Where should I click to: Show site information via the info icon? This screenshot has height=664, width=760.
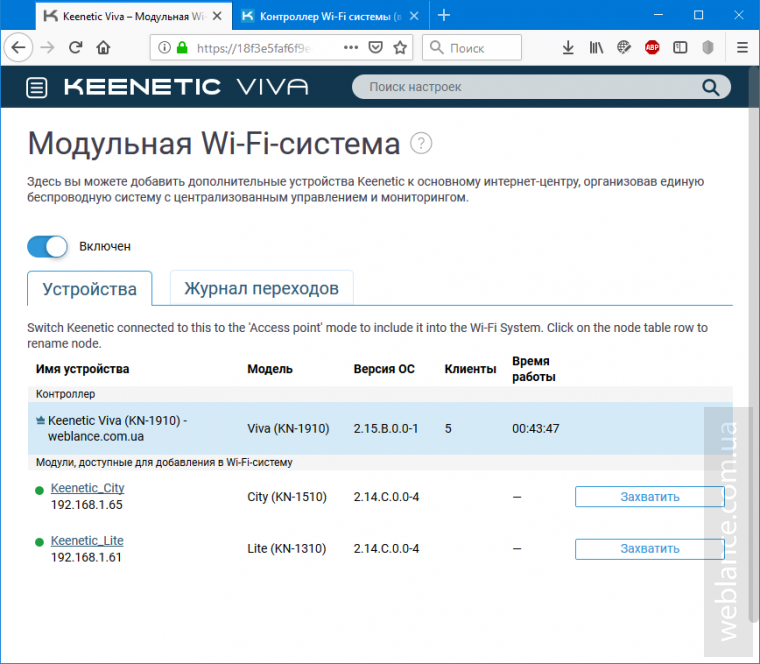(x=164, y=47)
